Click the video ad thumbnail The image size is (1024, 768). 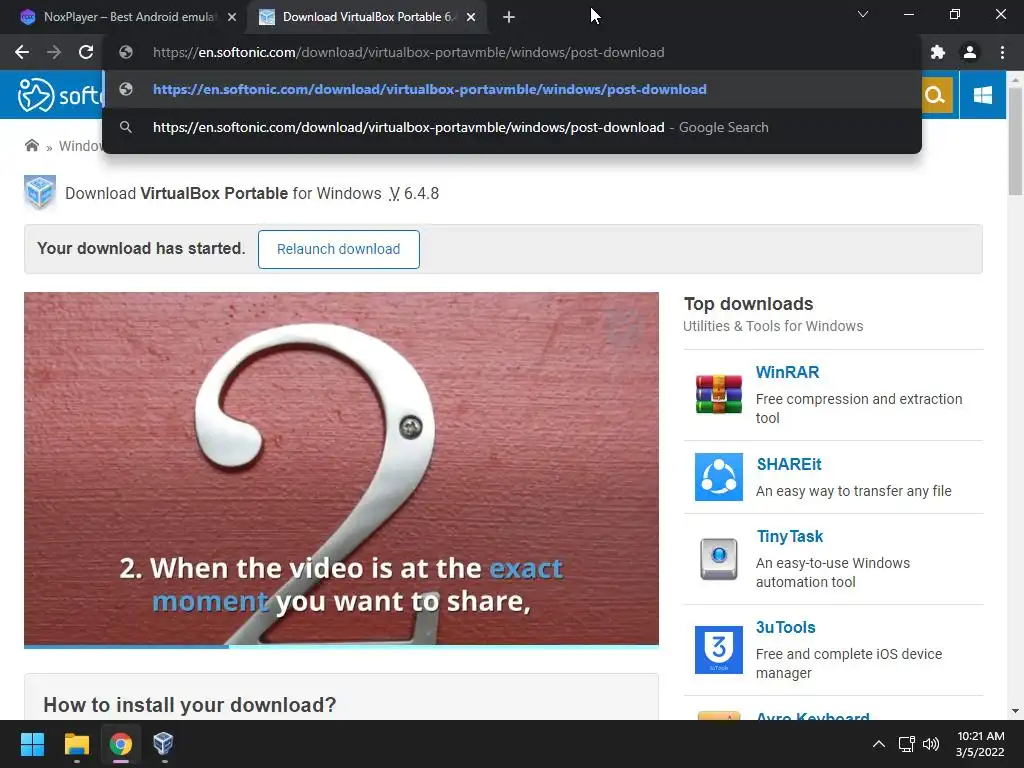click(x=341, y=468)
